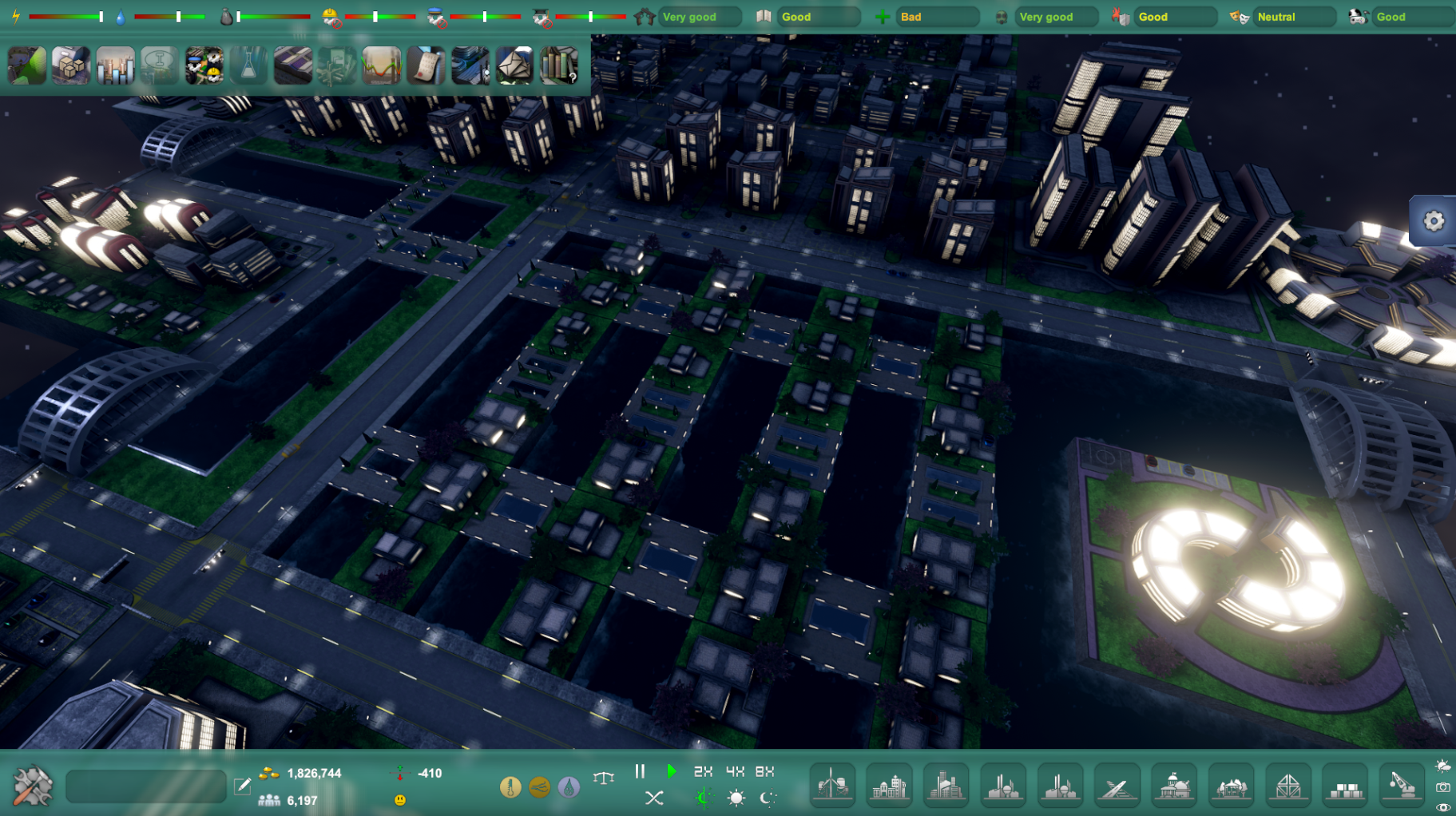The image size is (1456, 816).
Task: Open the framework truss structure build menu
Action: click(1288, 784)
